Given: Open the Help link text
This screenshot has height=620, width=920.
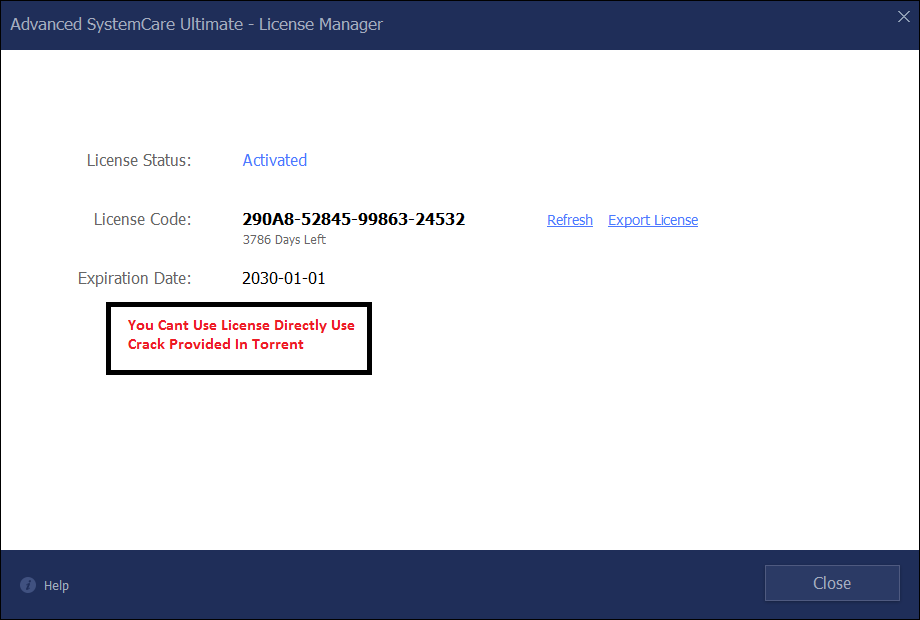Looking at the screenshot, I should coord(56,585).
